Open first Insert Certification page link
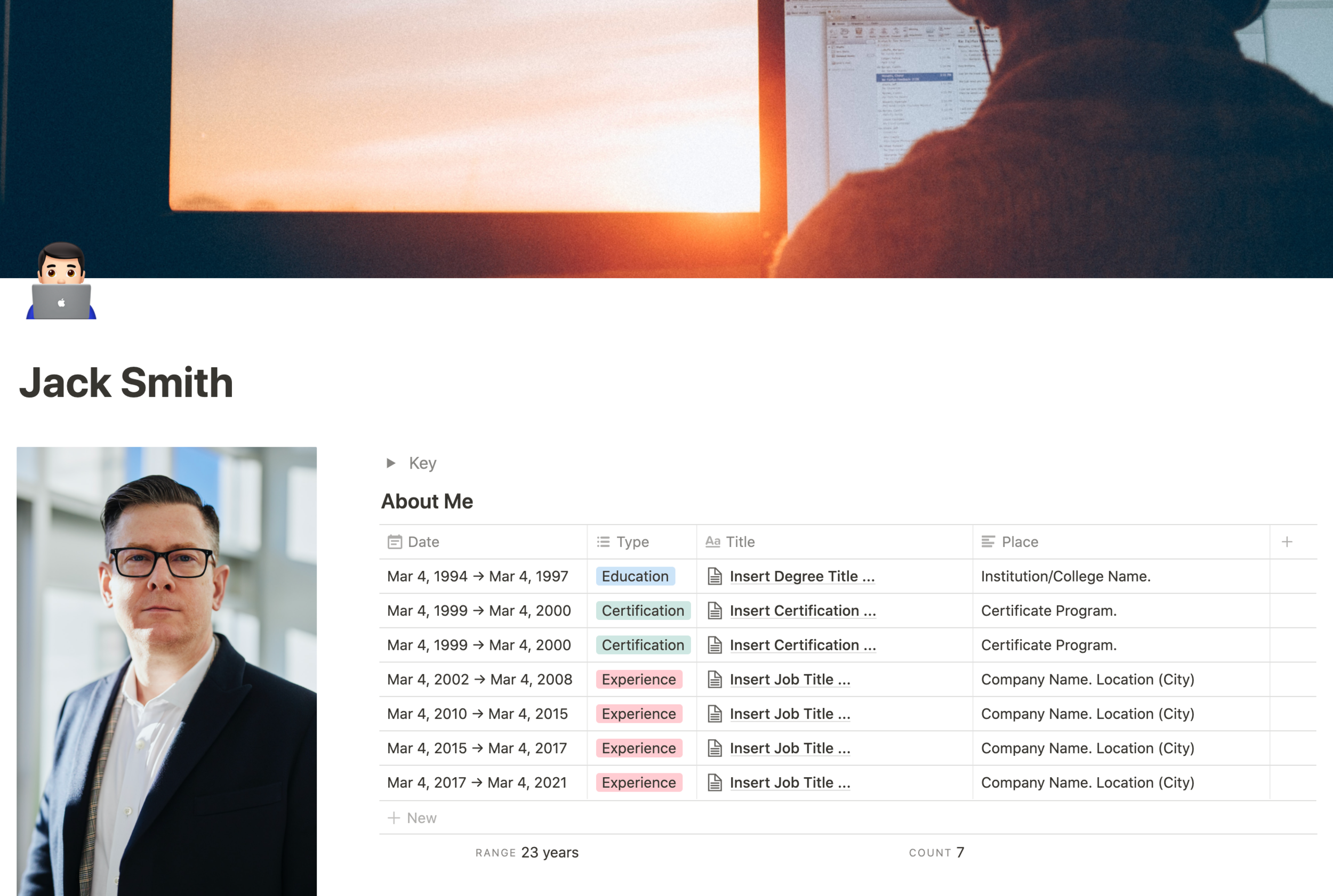 [x=802, y=610]
